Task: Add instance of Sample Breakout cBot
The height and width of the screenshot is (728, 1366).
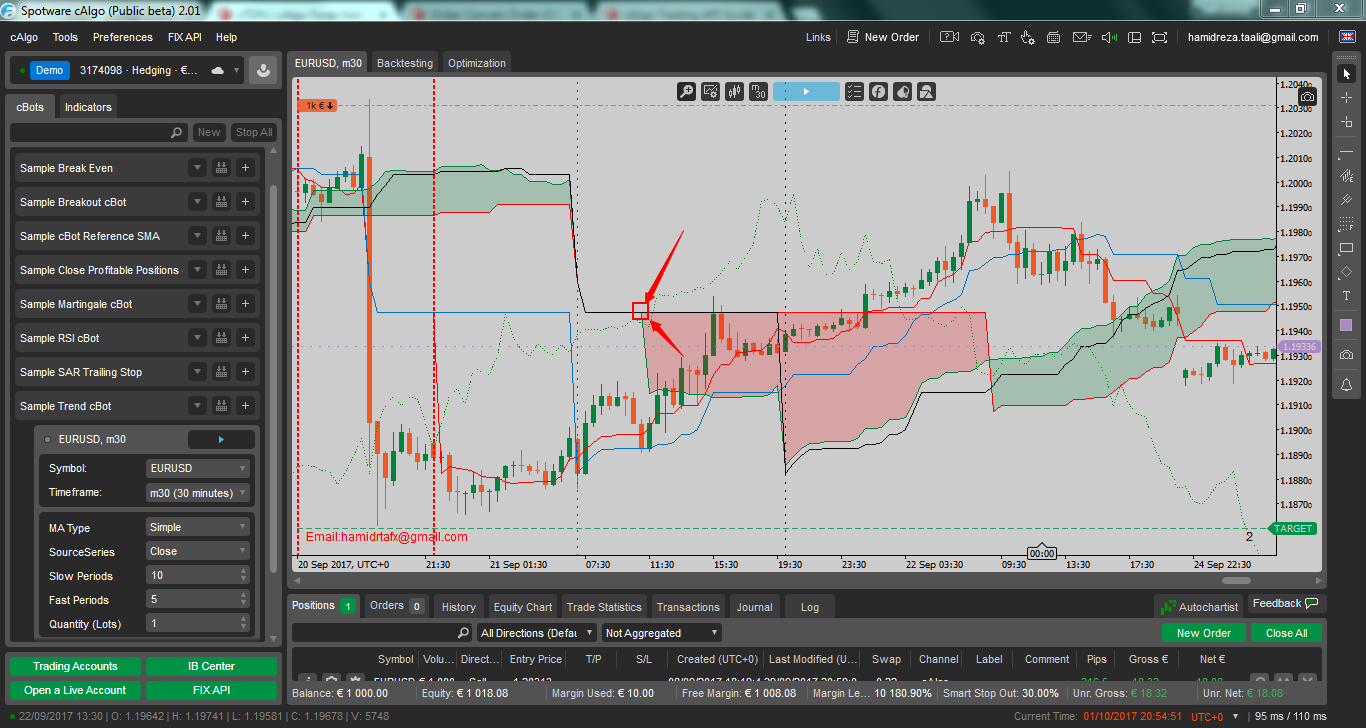Action: [x=245, y=202]
